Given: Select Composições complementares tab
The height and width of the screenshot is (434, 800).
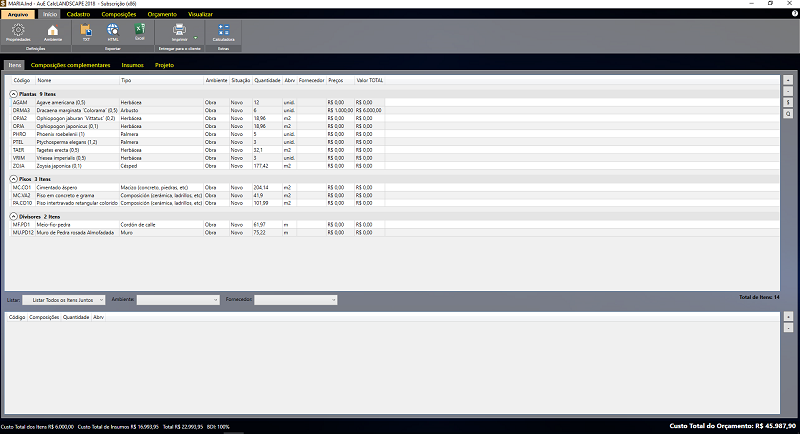Looking at the screenshot, I should [x=70, y=65].
